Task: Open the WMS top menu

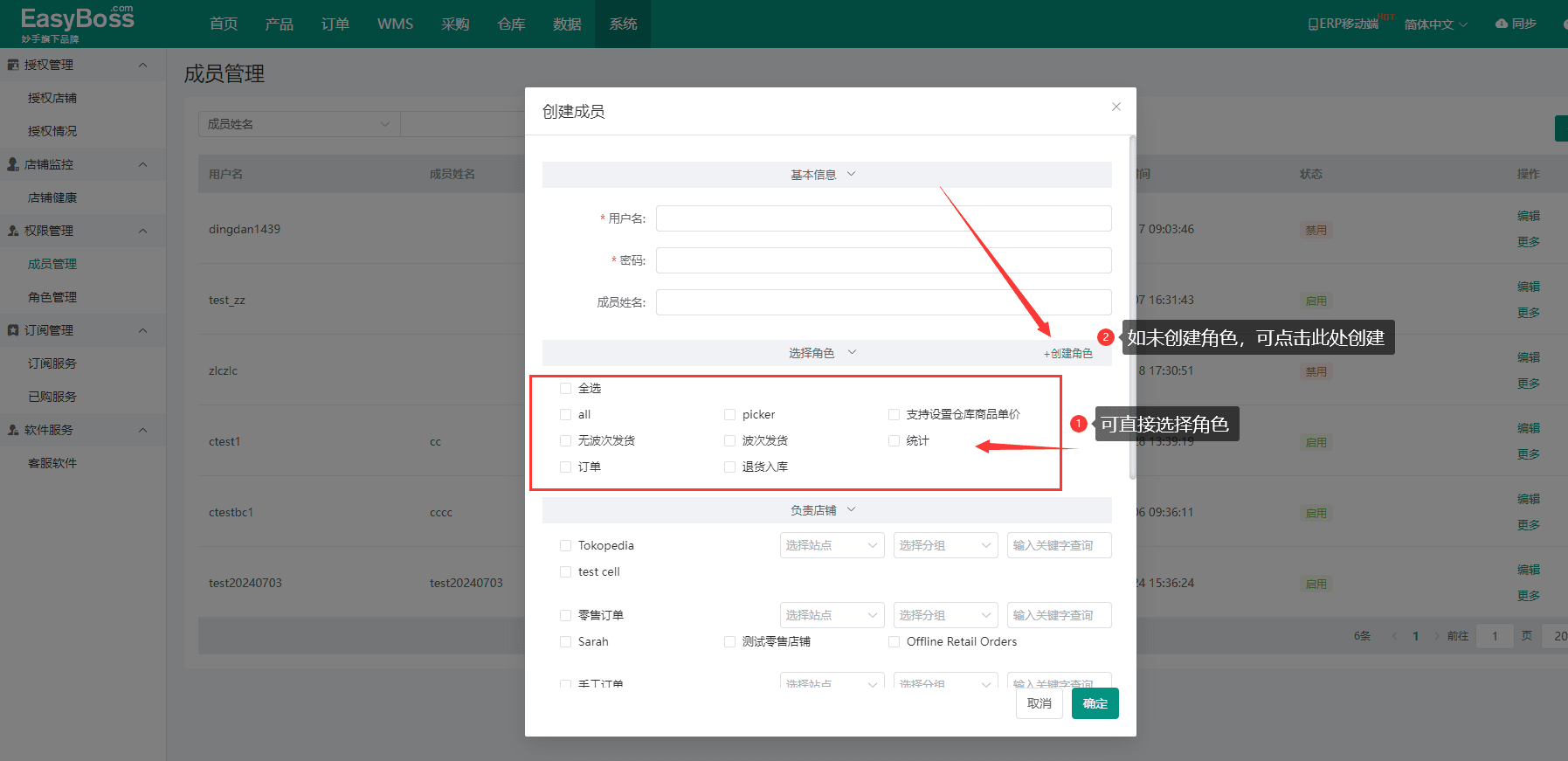Action: [x=395, y=24]
